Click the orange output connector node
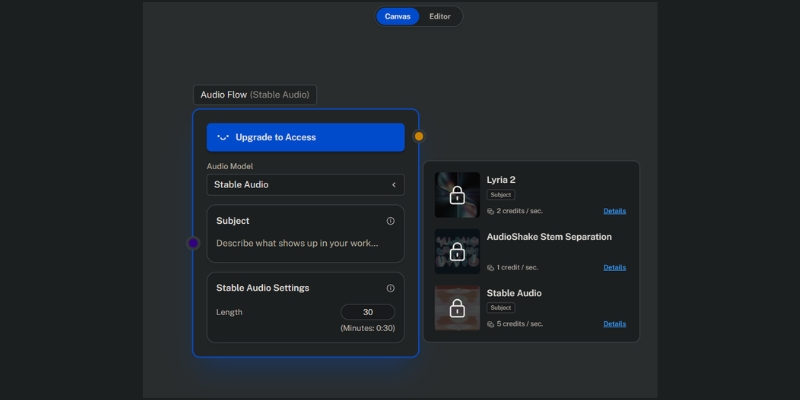Screen dimensions: 800x400 pos(419,136)
